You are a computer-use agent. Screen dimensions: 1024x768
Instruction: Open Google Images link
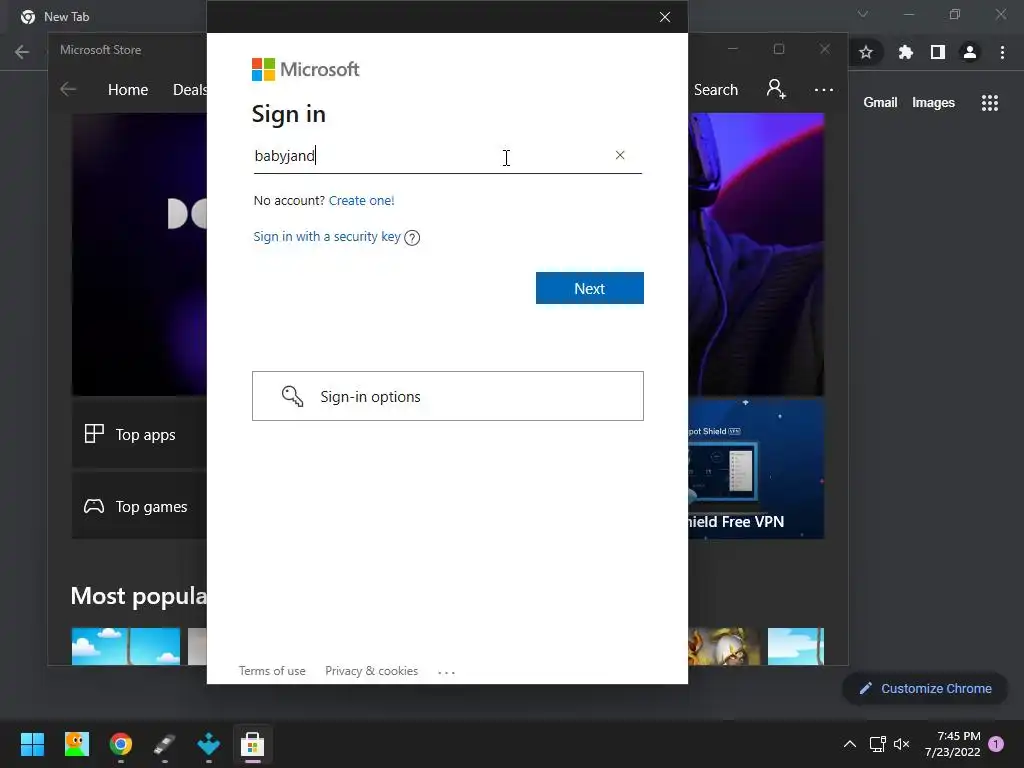[x=933, y=103]
